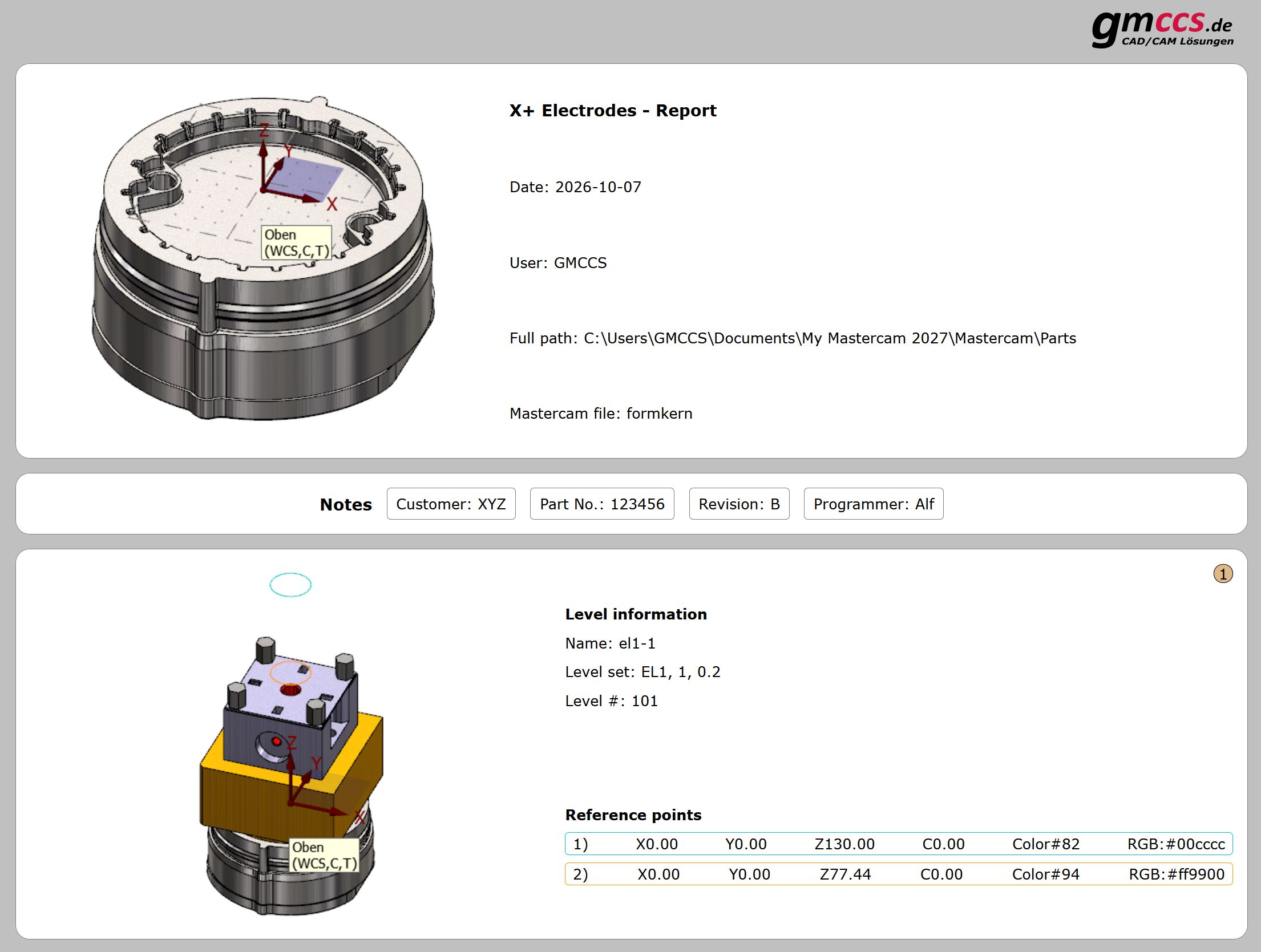Select reference point 2 row Z77.44
1261x952 pixels.
(899, 874)
